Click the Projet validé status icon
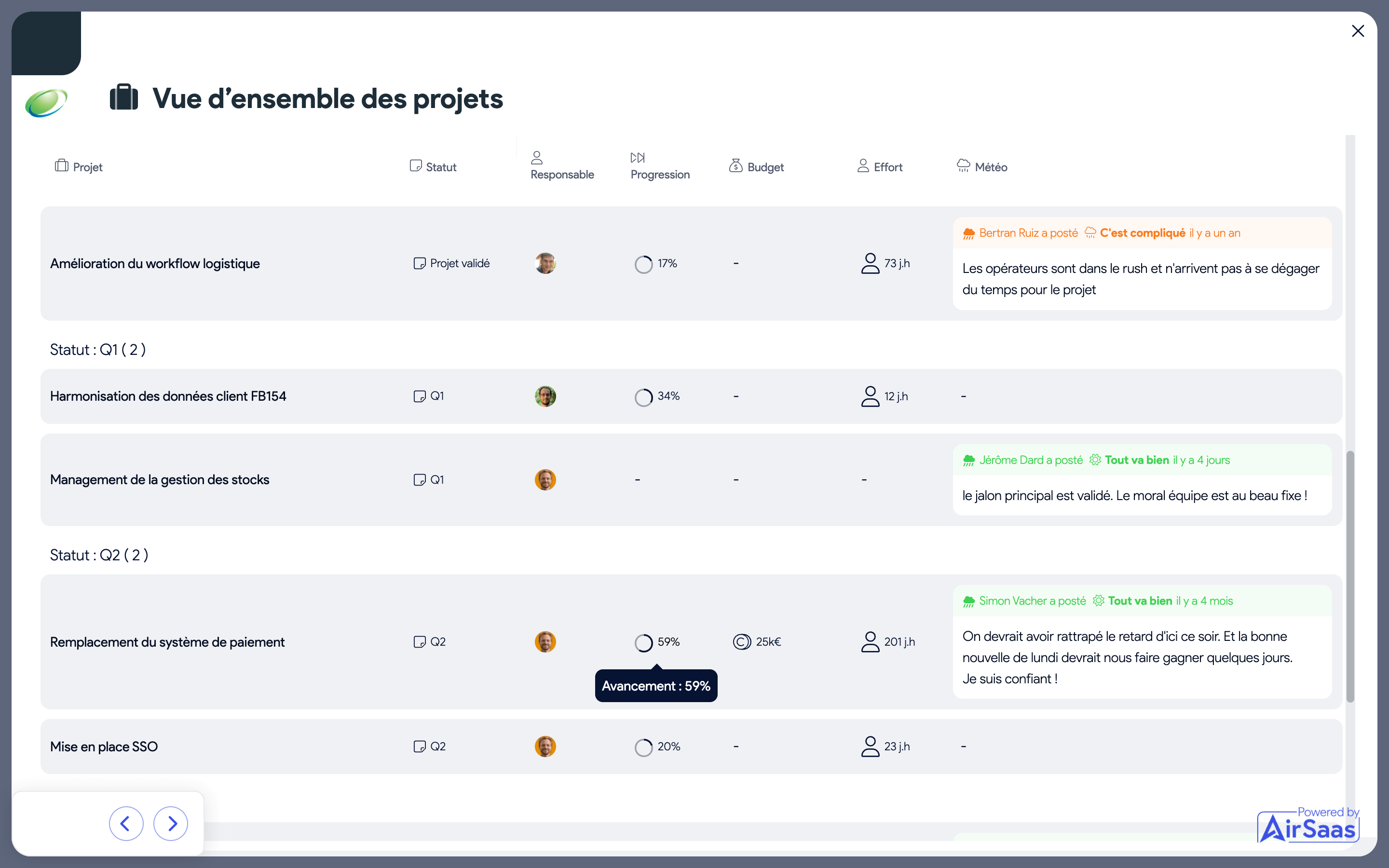 tap(420, 263)
